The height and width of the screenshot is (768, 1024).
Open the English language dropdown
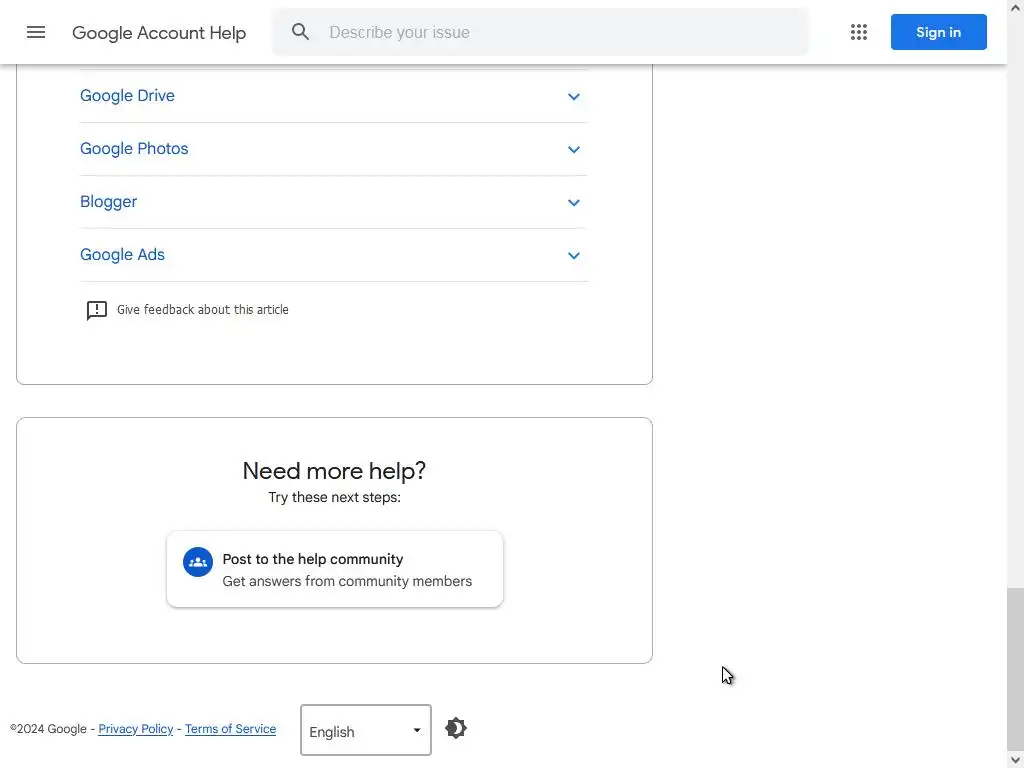366,731
